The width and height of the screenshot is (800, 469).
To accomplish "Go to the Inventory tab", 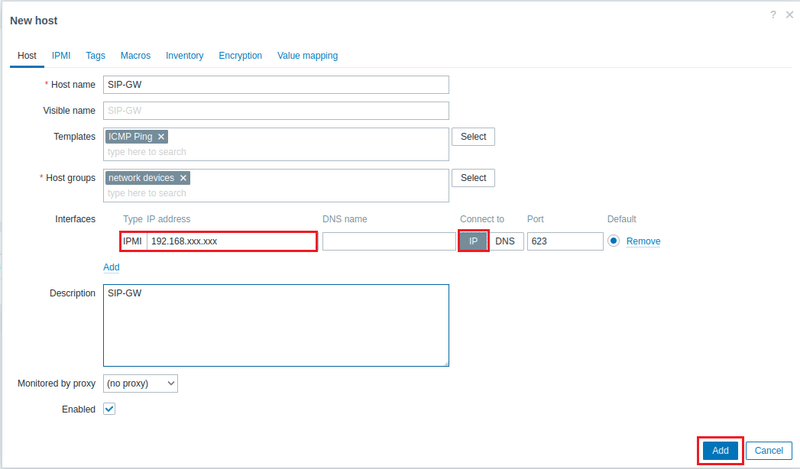I will [184, 56].
